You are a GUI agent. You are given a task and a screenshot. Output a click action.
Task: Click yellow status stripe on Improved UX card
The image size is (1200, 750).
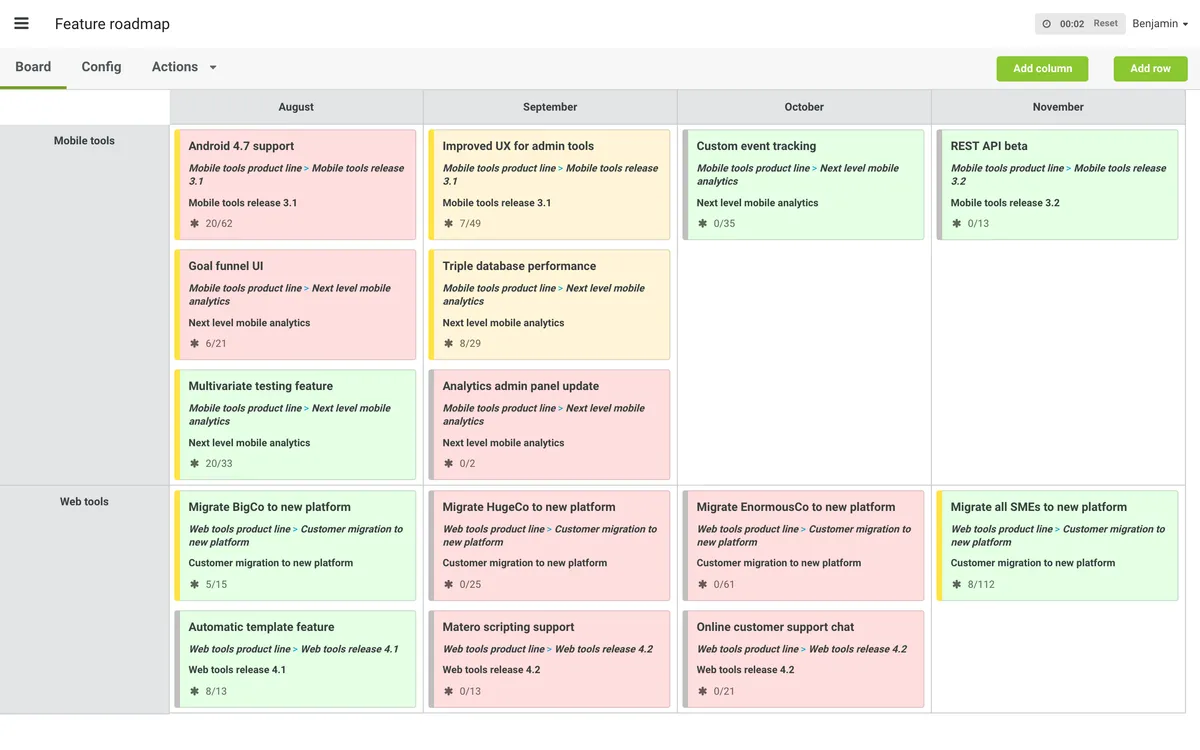[x=431, y=185]
